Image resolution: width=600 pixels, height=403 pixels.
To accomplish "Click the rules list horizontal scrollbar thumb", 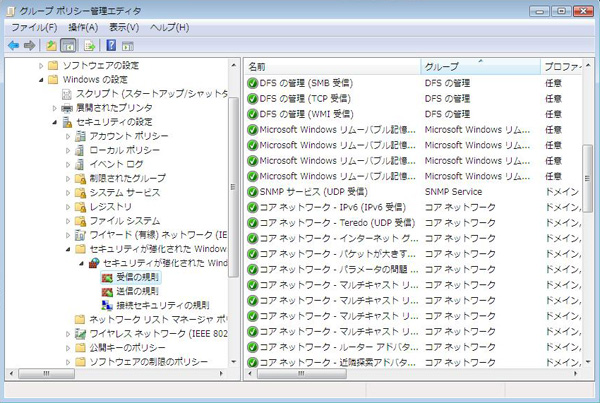I will [302, 373].
